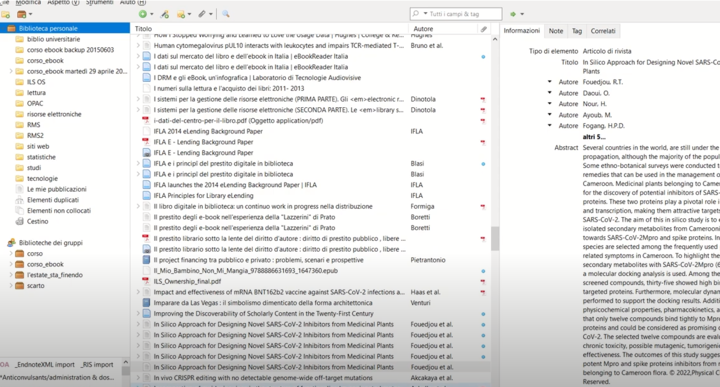The height and width of the screenshot is (387, 720).
Task: Click the Le mie pubblicazioni document icon
Action: pyautogui.click(x=19, y=189)
